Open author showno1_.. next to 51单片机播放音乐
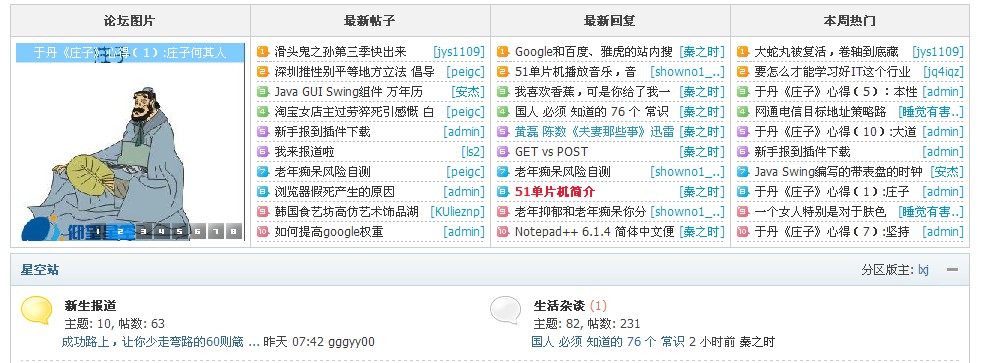The image size is (982, 363). (x=687, y=72)
